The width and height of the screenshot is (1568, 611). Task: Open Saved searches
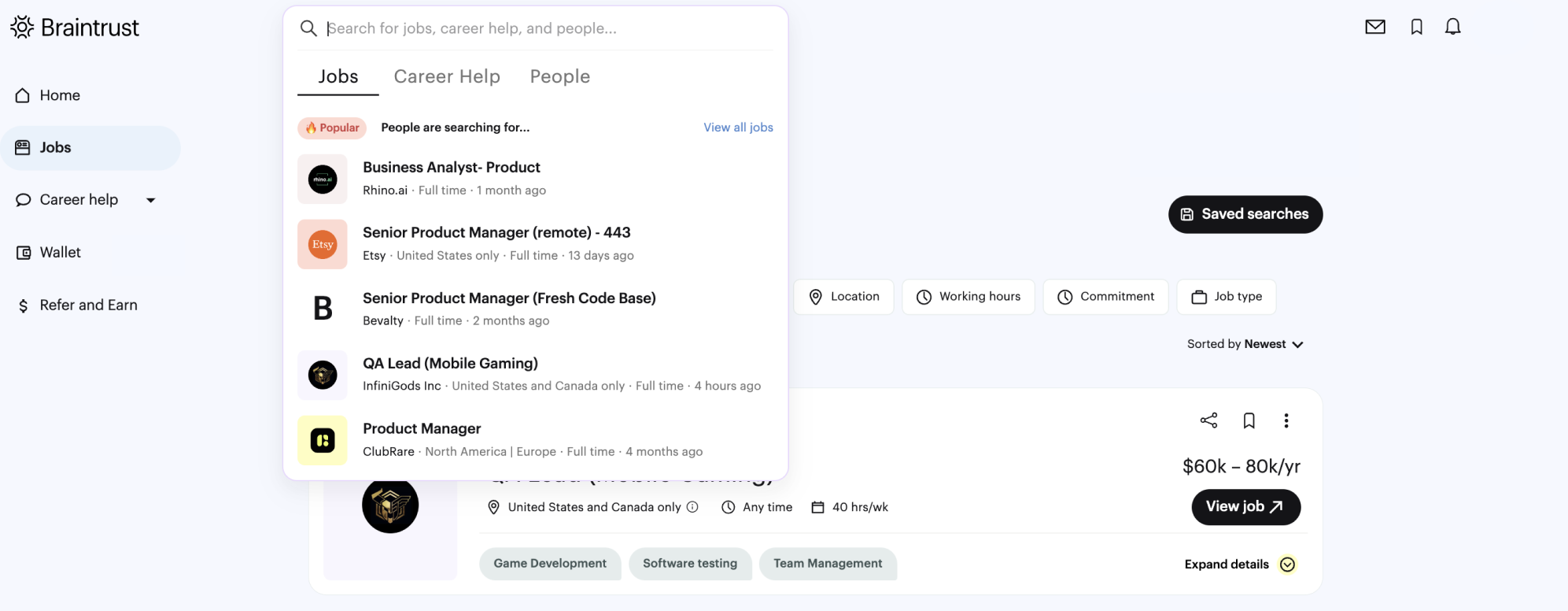pos(1245,214)
